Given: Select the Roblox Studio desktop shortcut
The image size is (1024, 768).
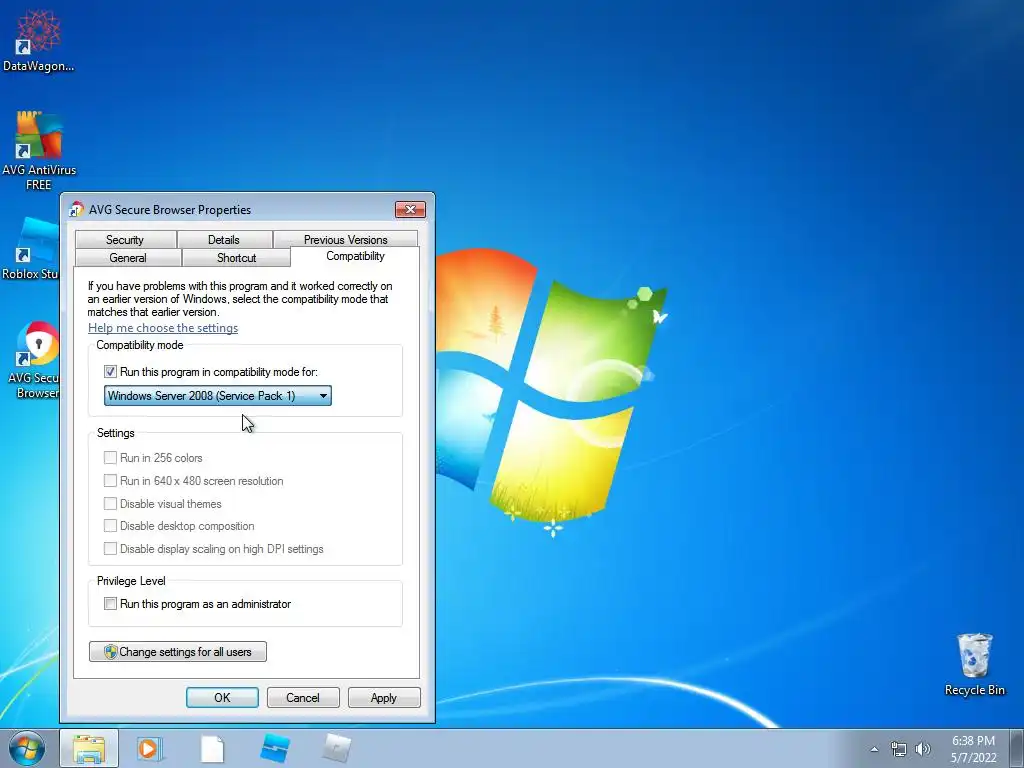Looking at the screenshot, I should pos(30,249).
